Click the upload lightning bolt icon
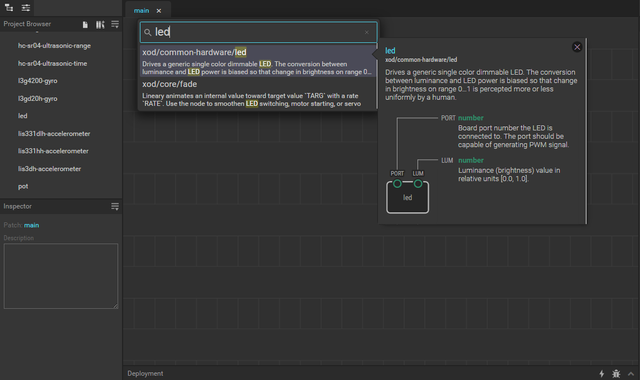 click(601, 373)
